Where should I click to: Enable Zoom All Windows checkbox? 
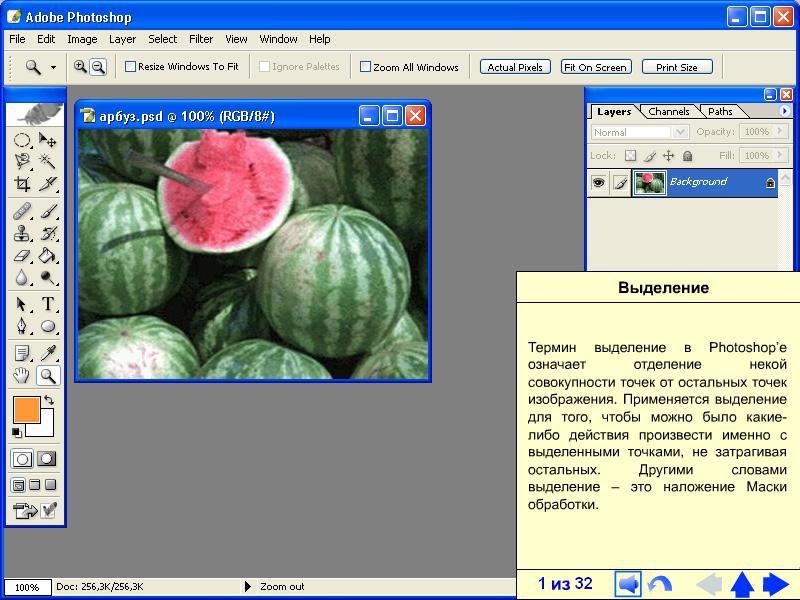365,67
